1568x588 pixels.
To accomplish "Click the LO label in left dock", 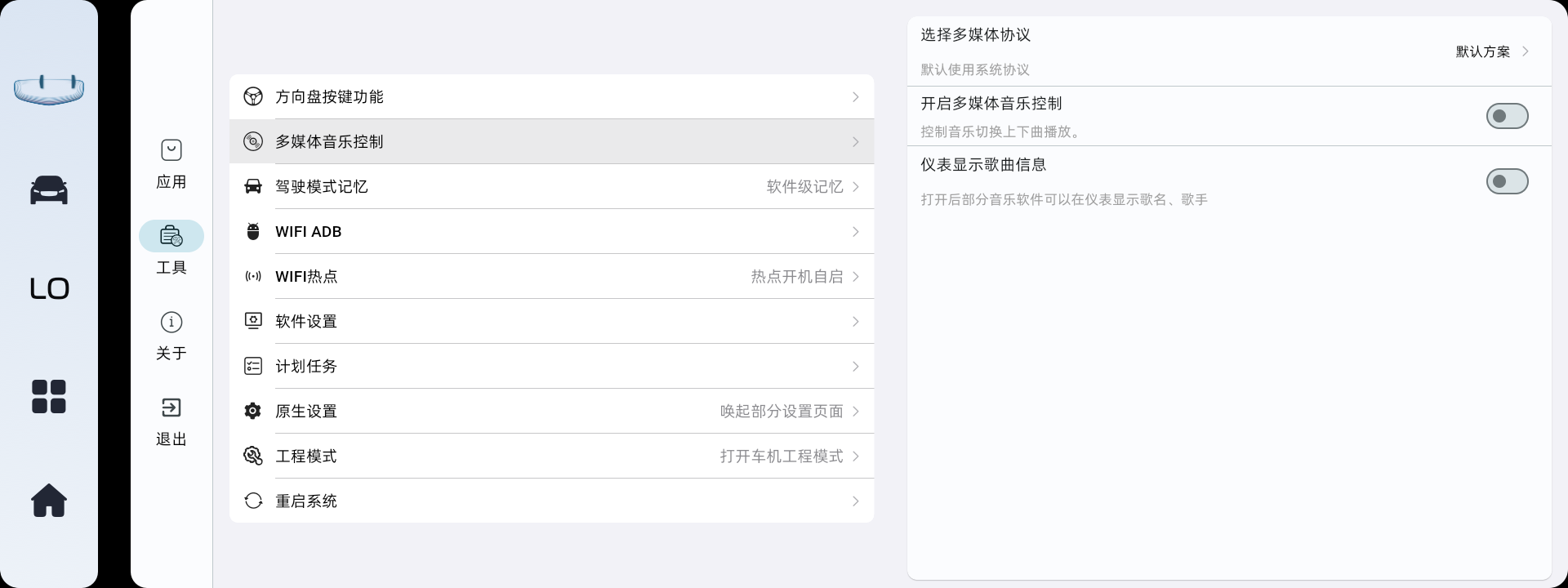I will tap(49, 289).
